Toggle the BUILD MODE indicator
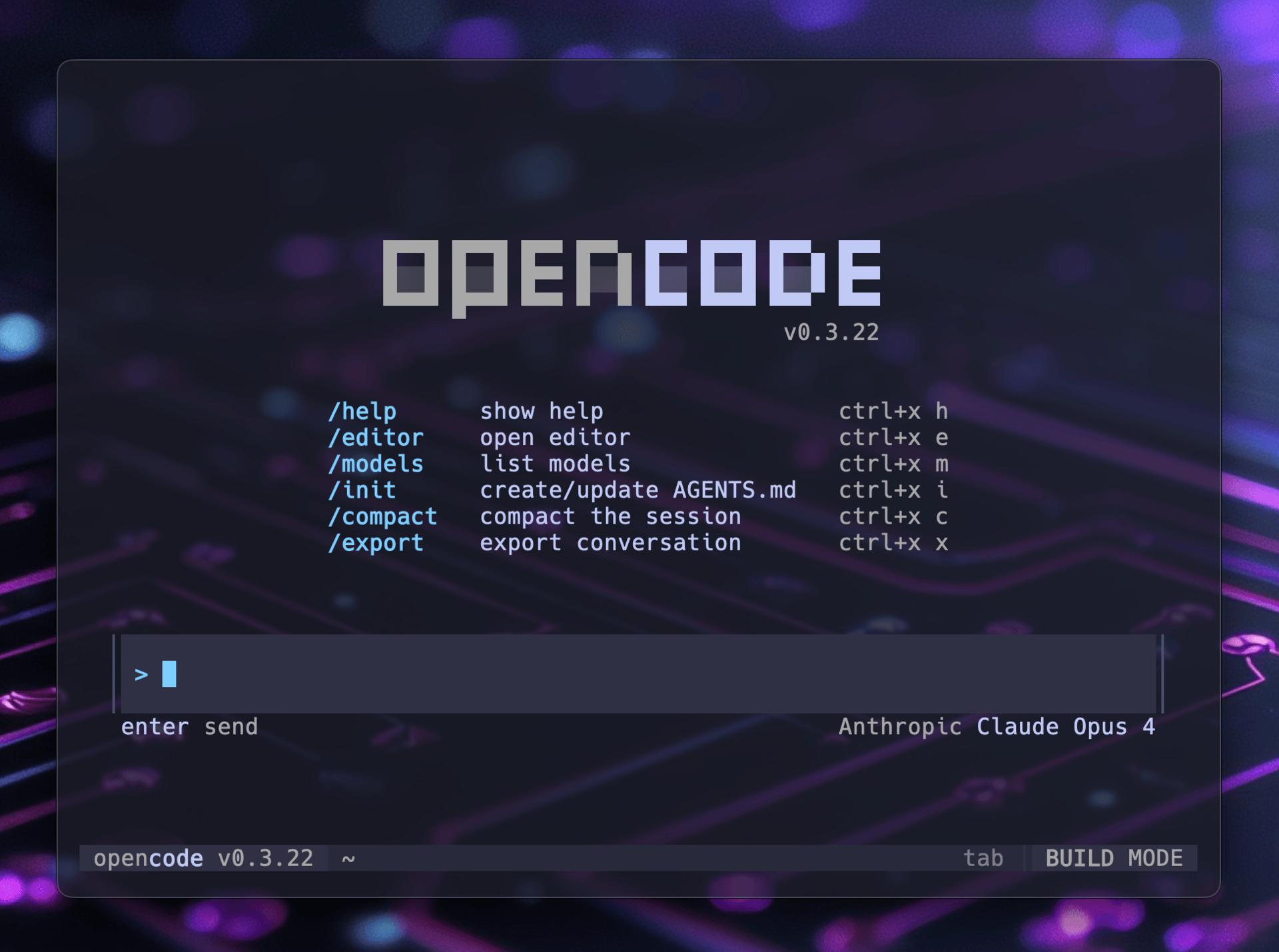Image resolution: width=1279 pixels, height=952 pixels. pyautogui.click(x=1114, y=858)
